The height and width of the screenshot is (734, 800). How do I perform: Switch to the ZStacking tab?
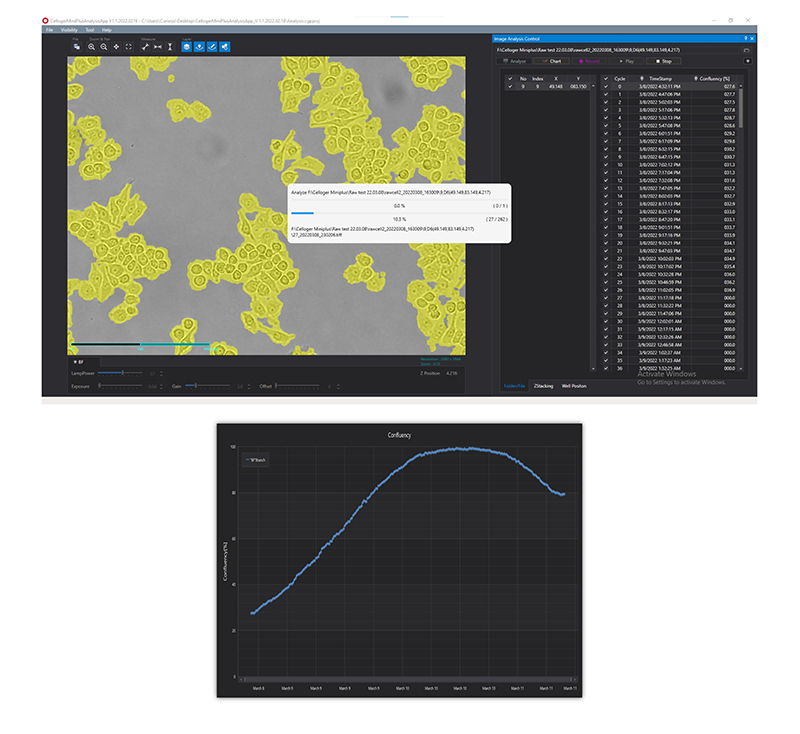543,386
